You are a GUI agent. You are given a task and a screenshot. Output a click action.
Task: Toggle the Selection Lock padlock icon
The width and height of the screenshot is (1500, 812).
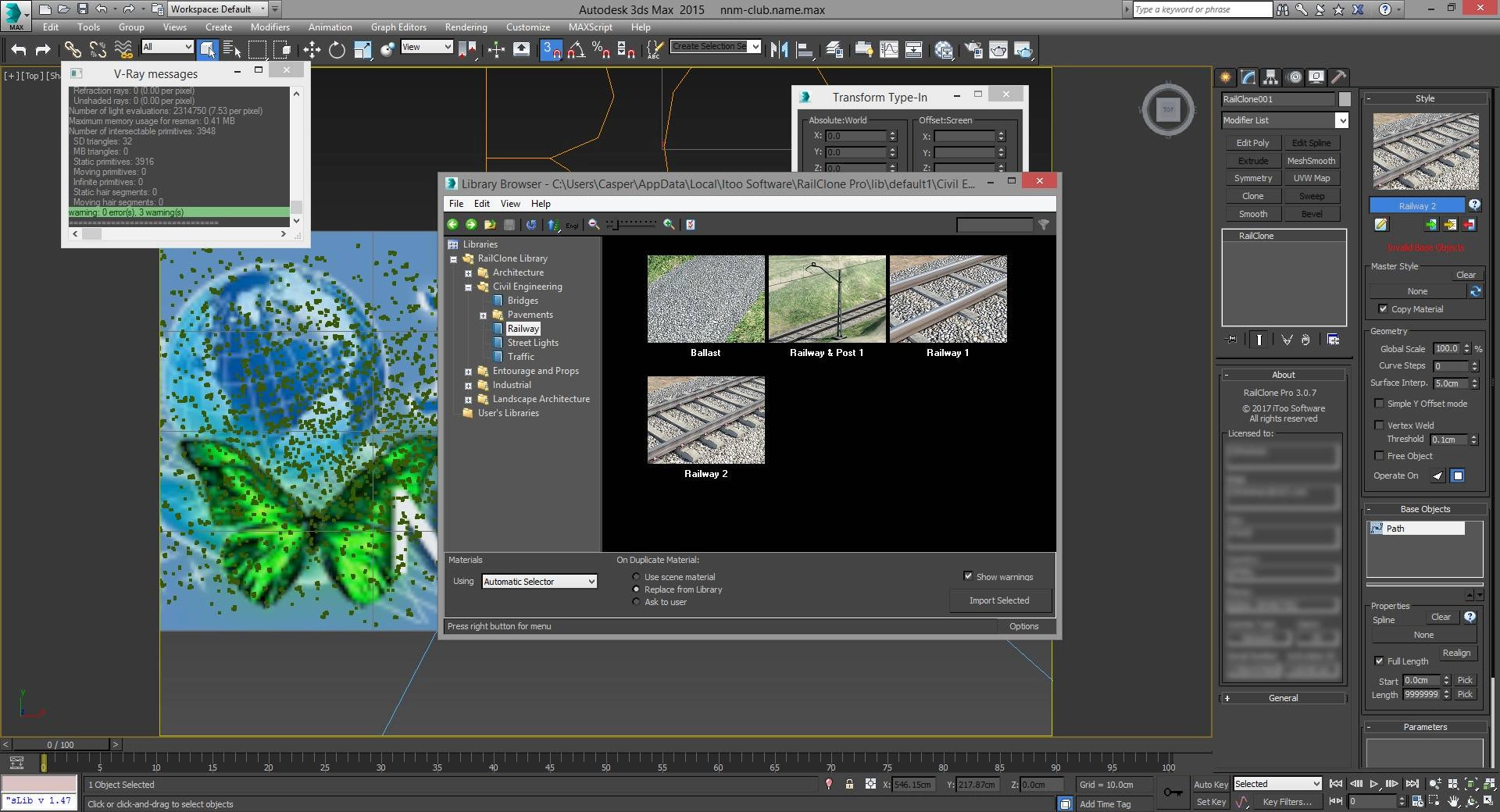pos(849,785)
